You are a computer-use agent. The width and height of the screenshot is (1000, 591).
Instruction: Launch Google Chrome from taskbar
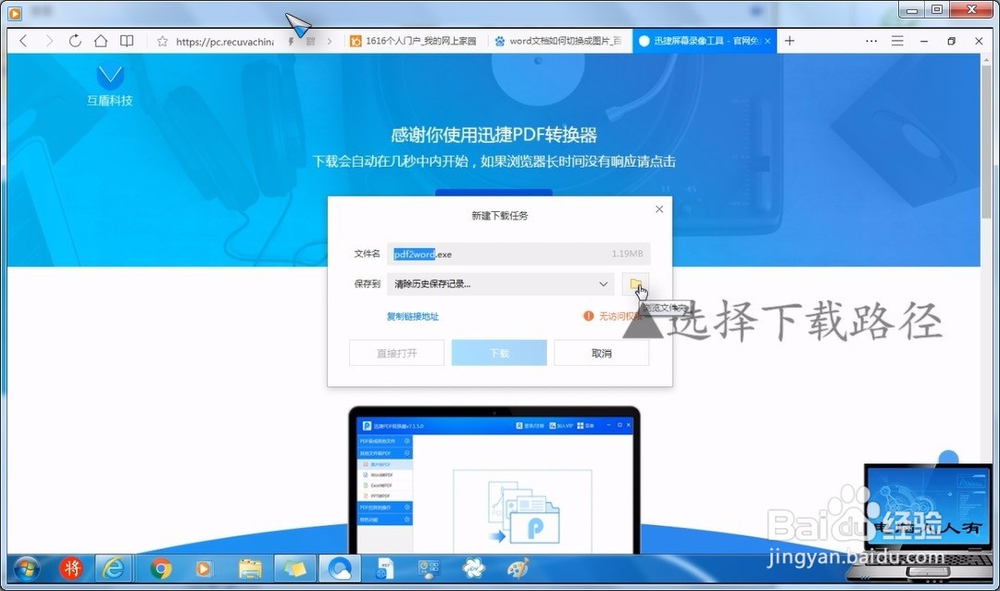point(160,568)
